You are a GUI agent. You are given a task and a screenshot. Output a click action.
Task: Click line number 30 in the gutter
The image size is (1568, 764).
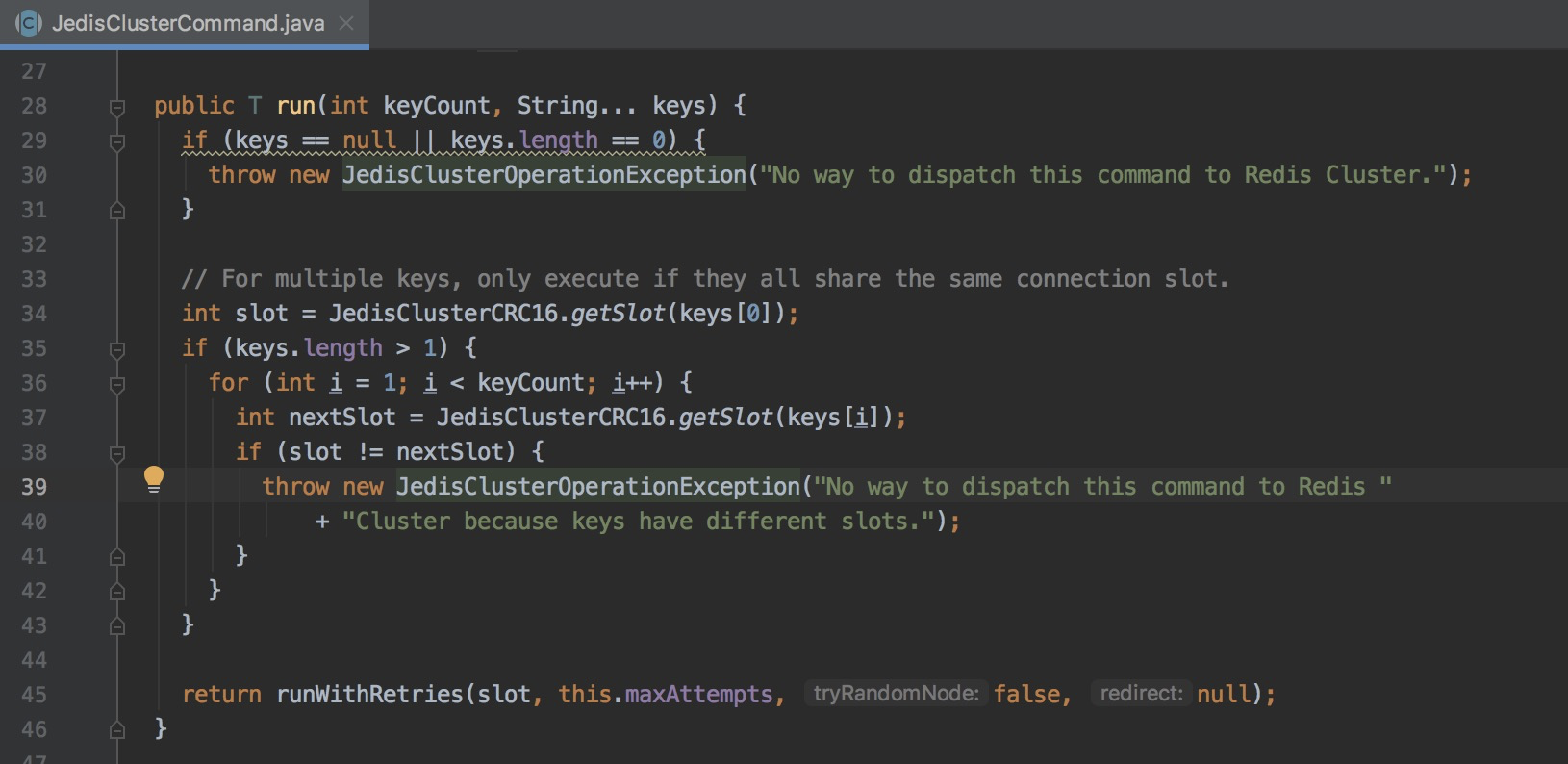tap(34, 175)
